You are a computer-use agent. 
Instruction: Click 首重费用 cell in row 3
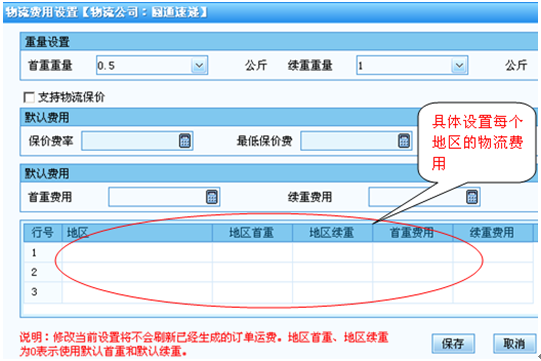[x=413, y=292]
